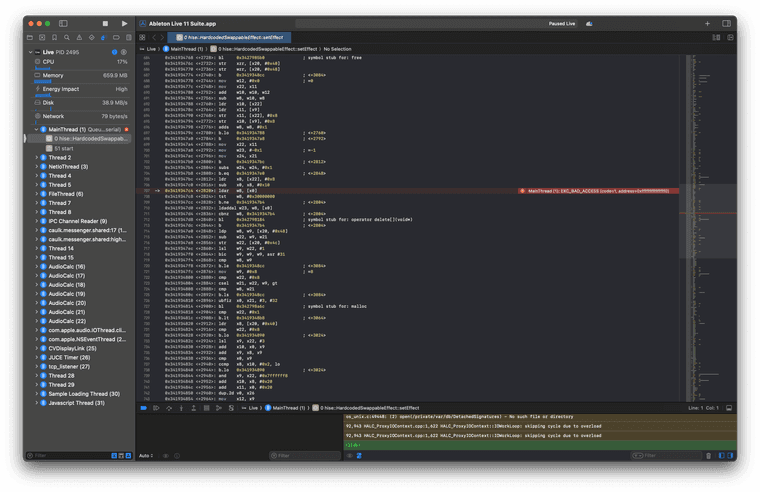Expand IPC Channel Reader (9)
This screenshot has width=760, height=492.
[36, 221]
